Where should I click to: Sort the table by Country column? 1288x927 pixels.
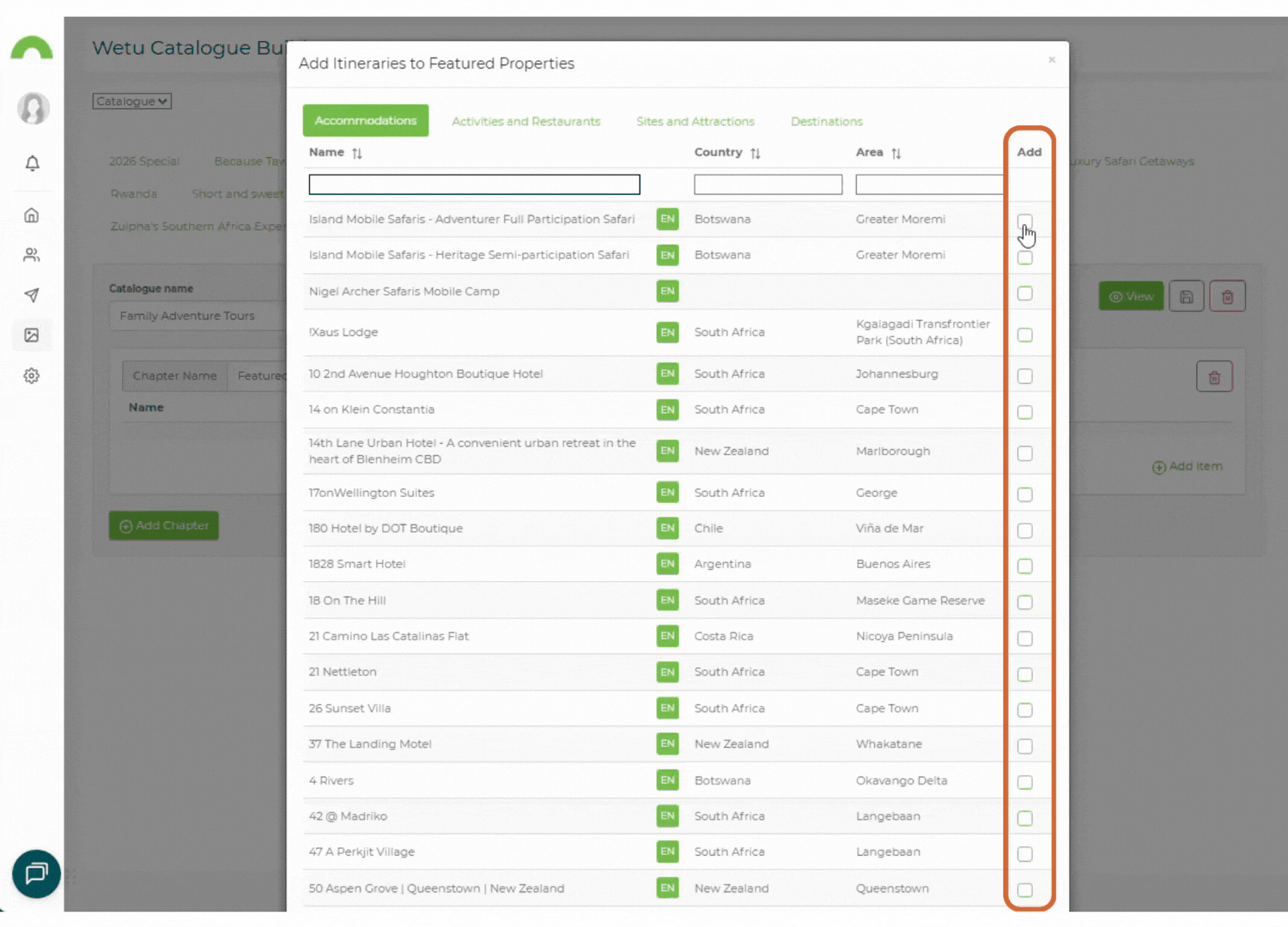click(755, 152)
